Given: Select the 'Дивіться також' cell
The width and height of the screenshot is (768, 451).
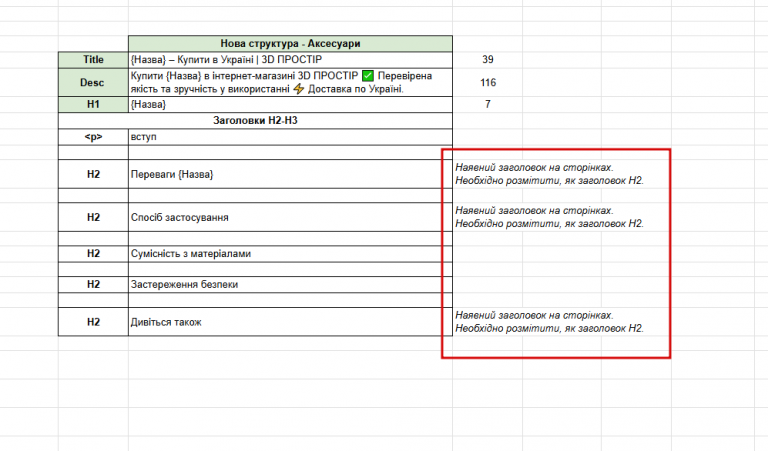Looking at the screenshot, I should click(290, 322).
